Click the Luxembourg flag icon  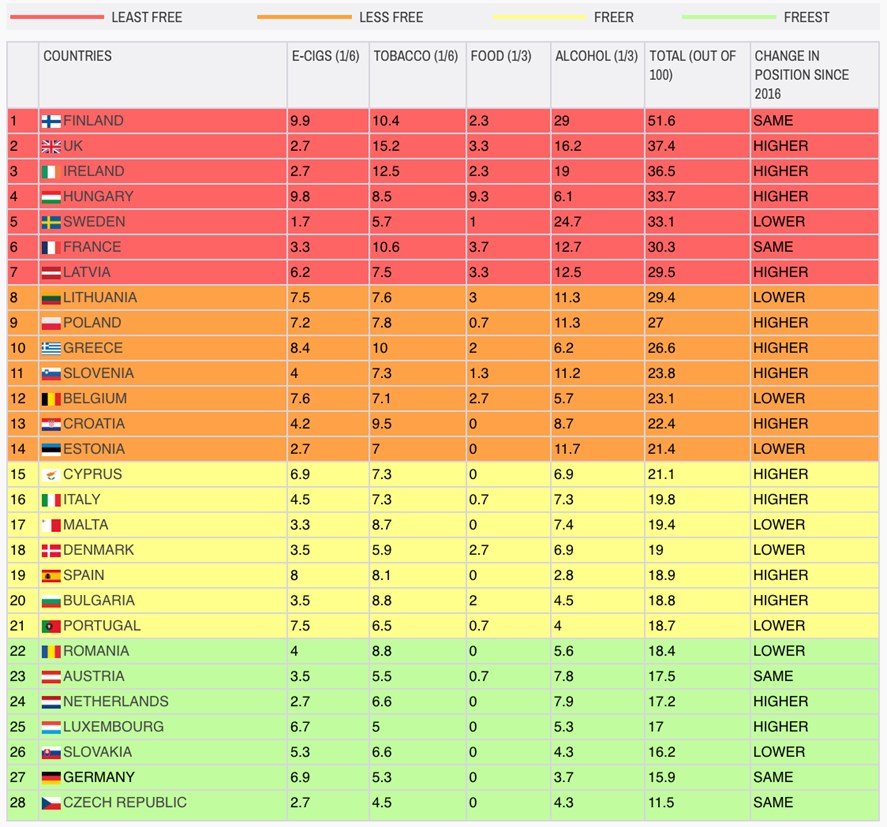coord(51,727)
